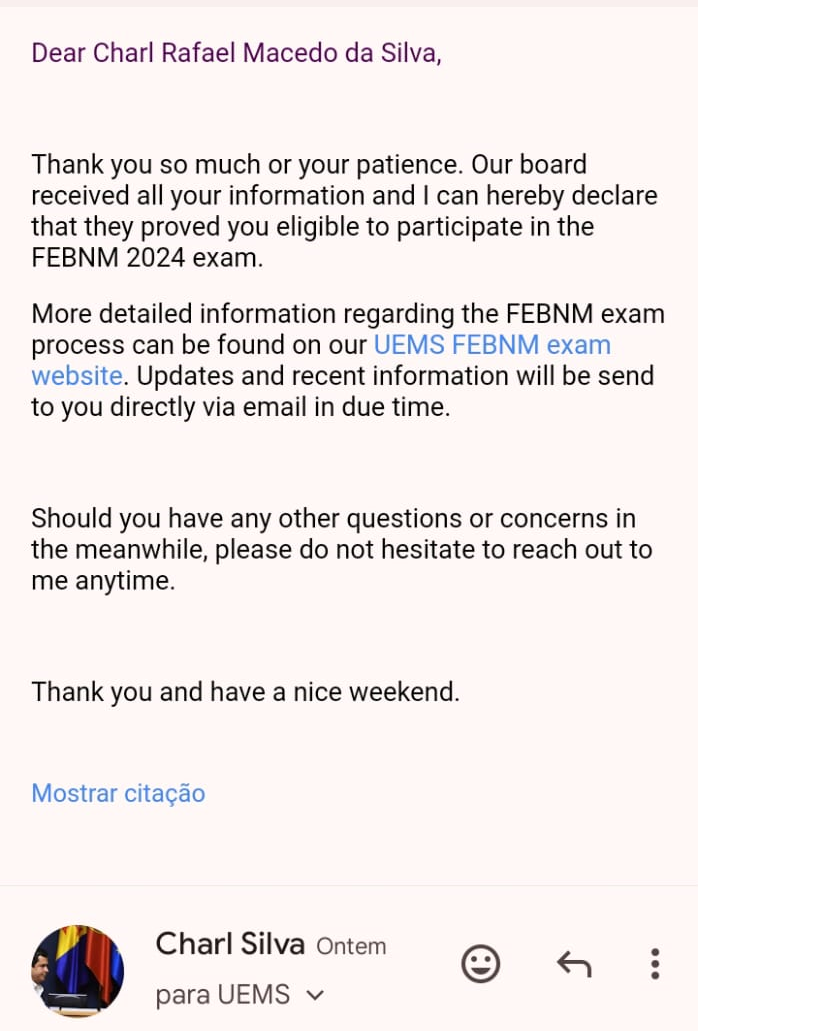Click the Mostrar citação link

coord(118,793)
